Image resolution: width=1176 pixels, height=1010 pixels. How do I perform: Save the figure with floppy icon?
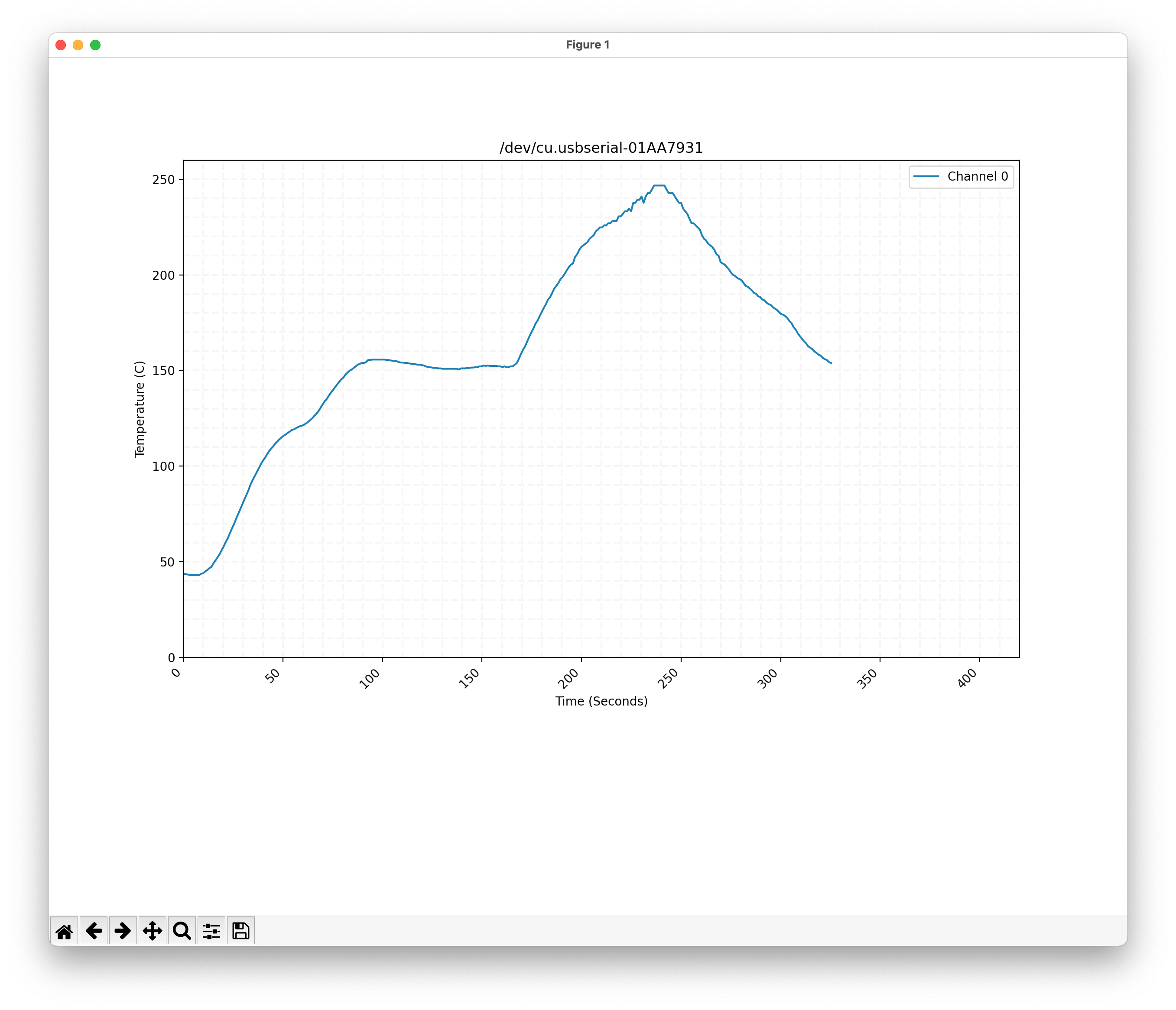[x=240, y=931]
